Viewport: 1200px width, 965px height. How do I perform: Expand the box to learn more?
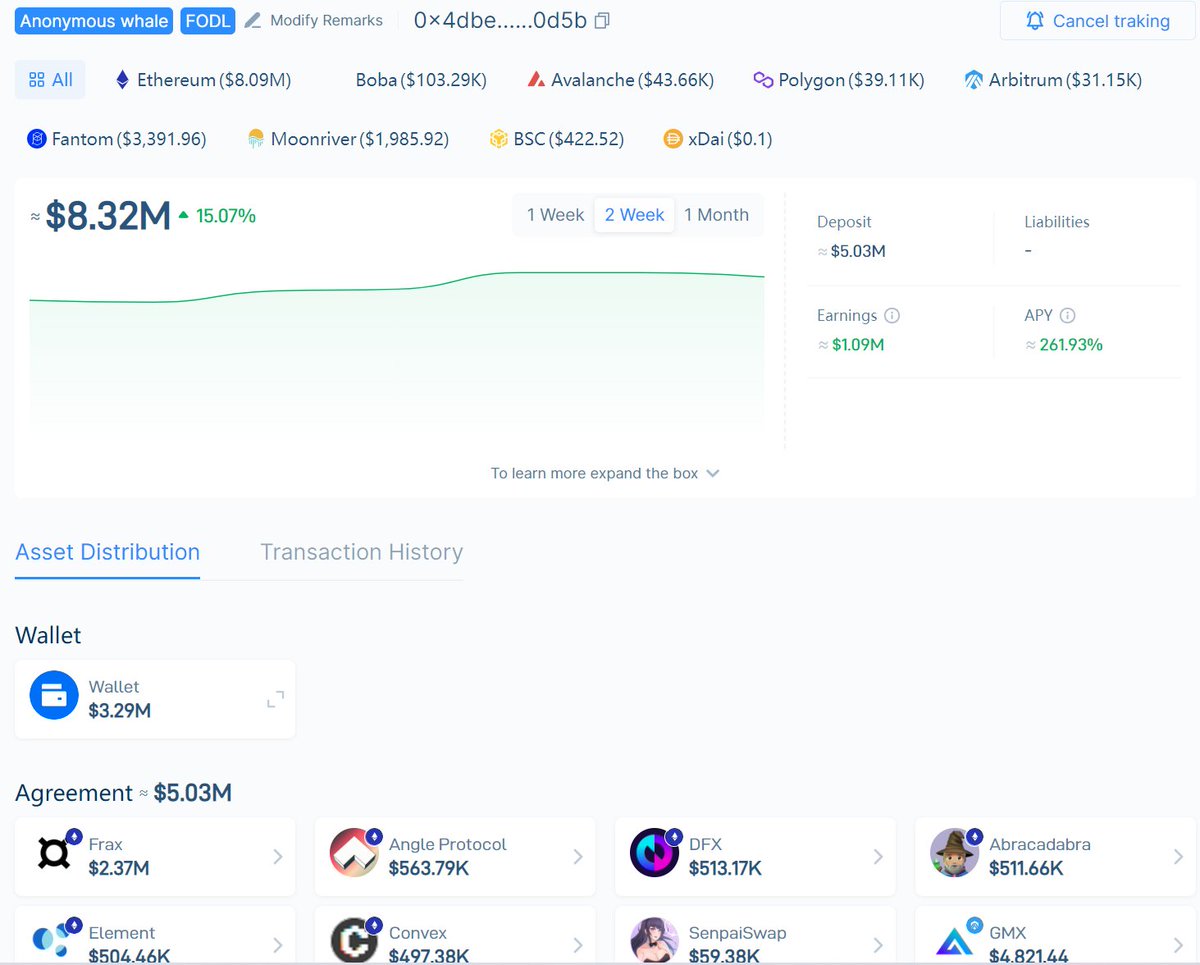pos(605,473)
